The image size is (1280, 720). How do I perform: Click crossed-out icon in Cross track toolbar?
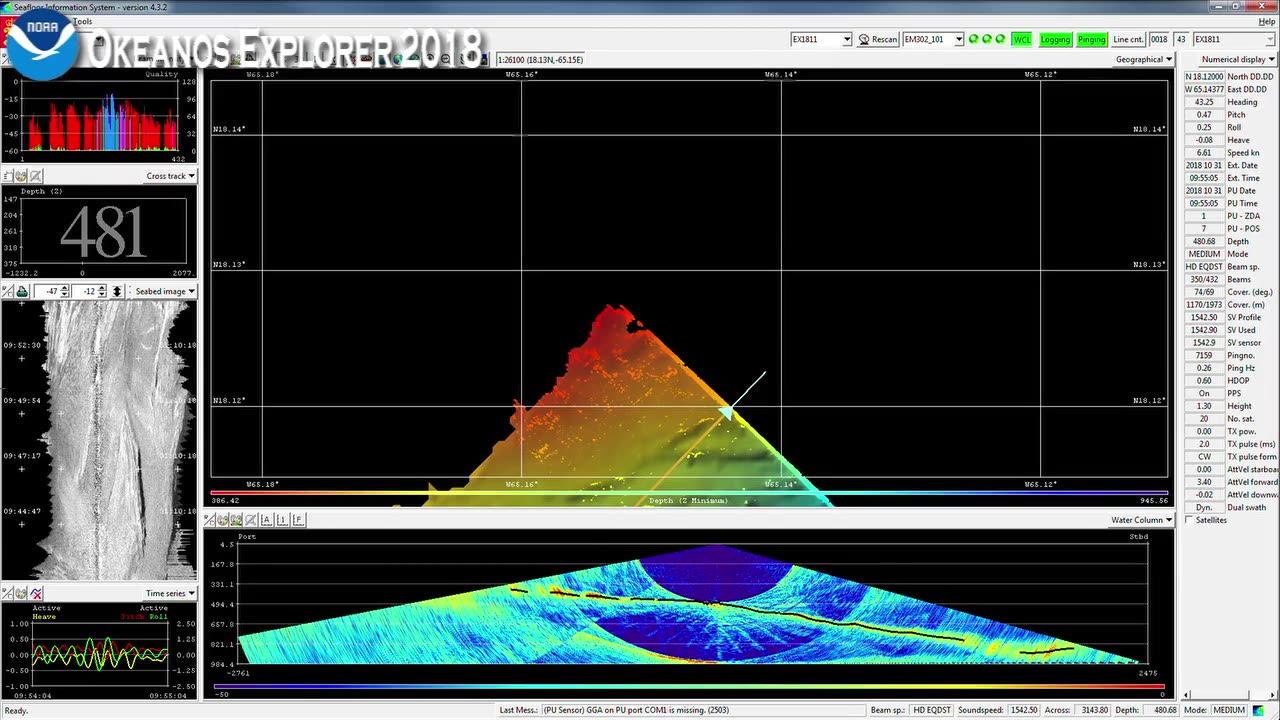click(x=35, y=176)
